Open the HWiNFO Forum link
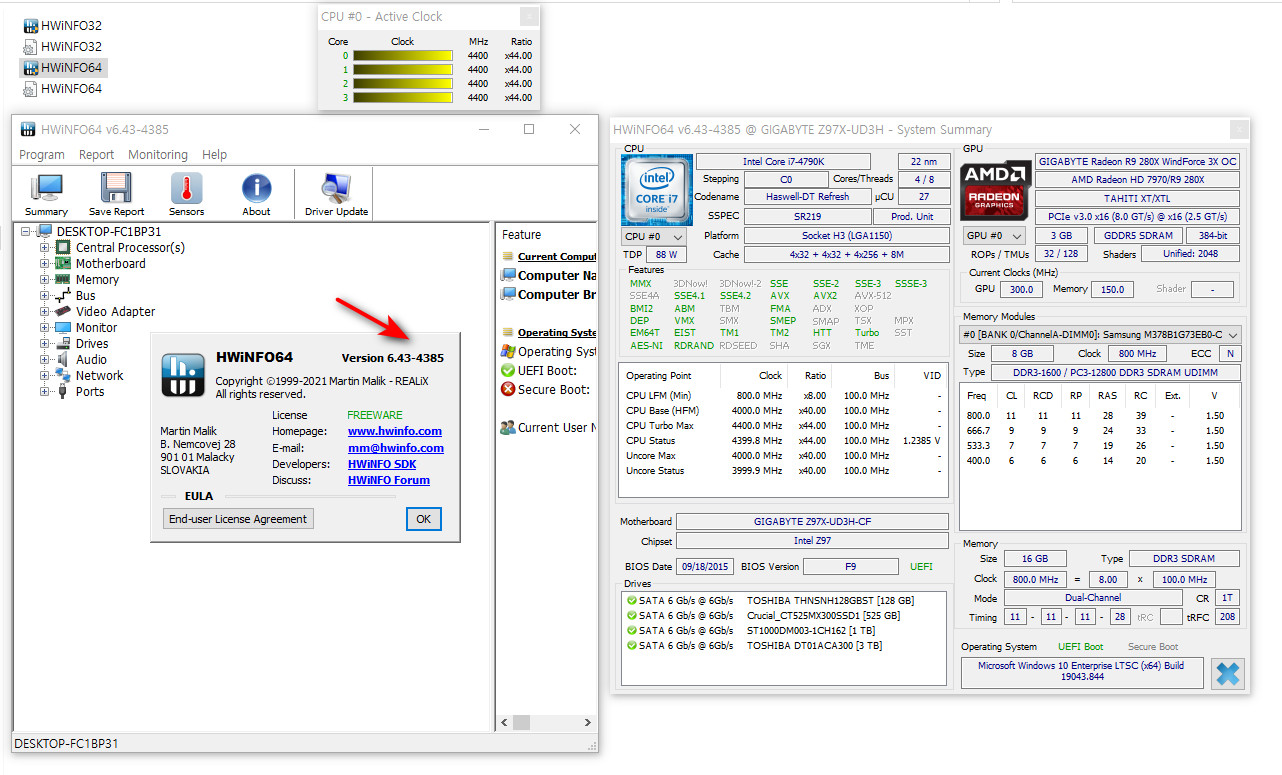Viewport: 1282px width, 775px height. click(x=389, y=480)
